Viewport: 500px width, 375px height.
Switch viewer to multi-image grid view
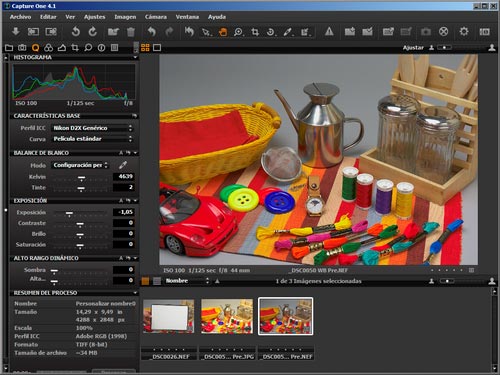(145, 48)
